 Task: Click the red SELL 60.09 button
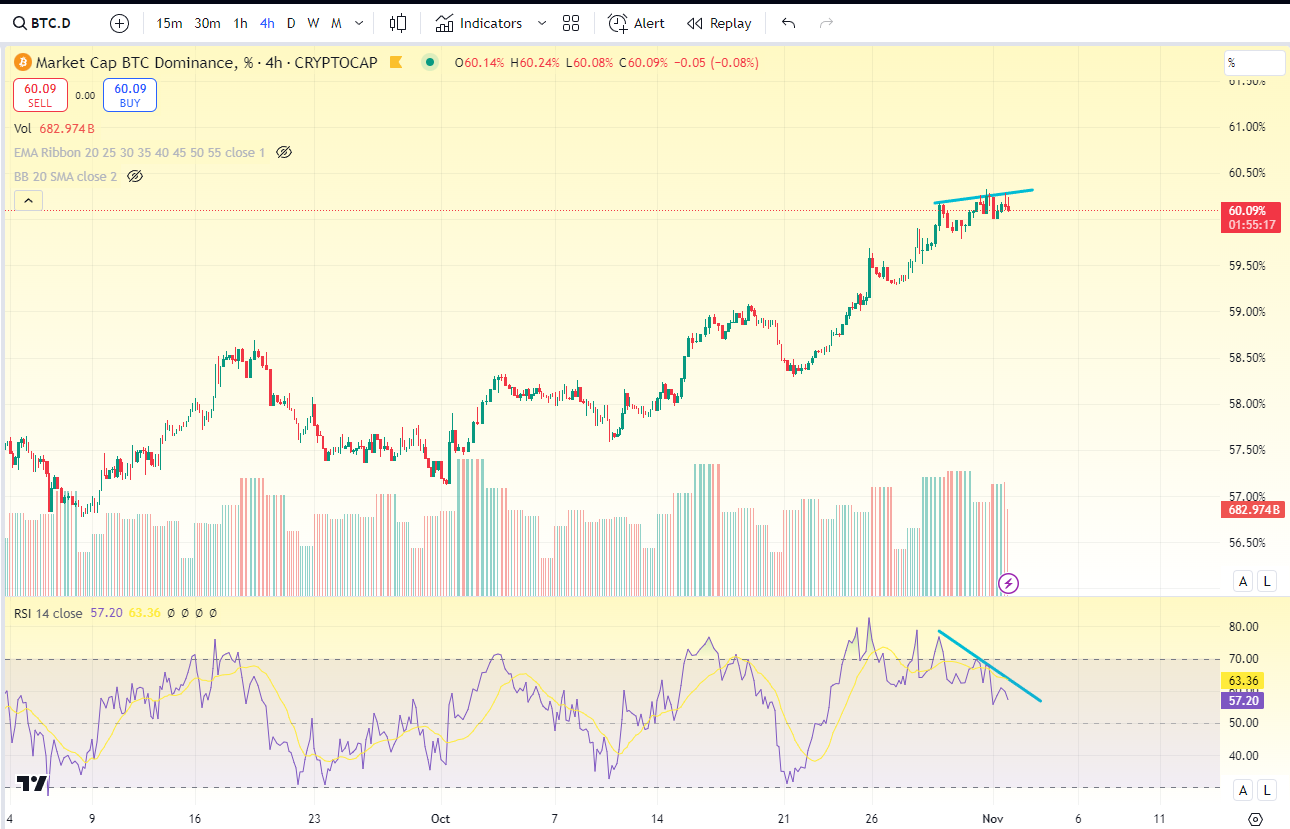point(40,95)
